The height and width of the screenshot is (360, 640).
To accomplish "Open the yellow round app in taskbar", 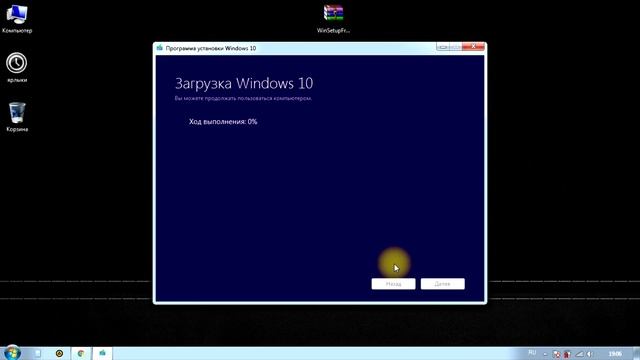I will [x=59, y=353].
